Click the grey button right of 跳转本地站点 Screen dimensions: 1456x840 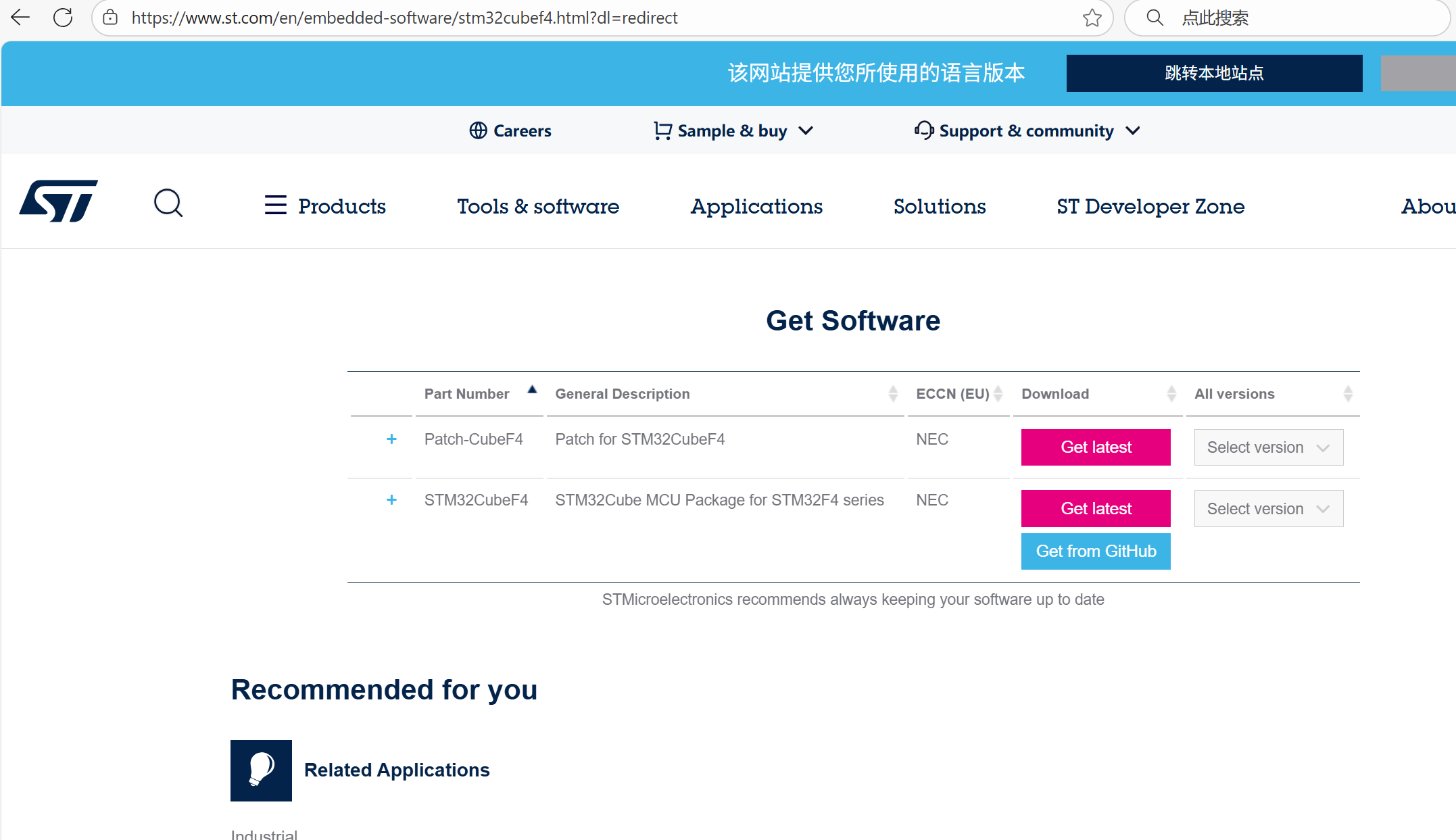click(1418, 73)
